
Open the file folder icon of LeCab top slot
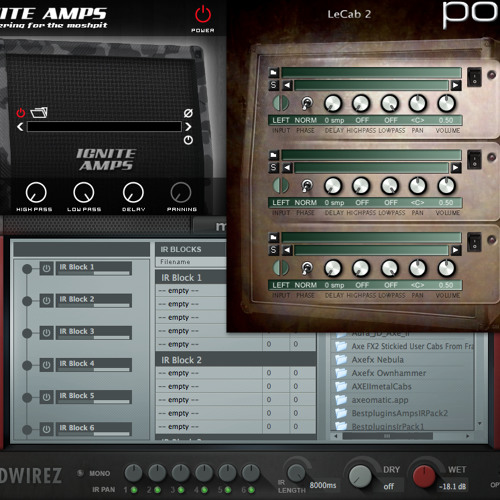(x=274, y=72)
